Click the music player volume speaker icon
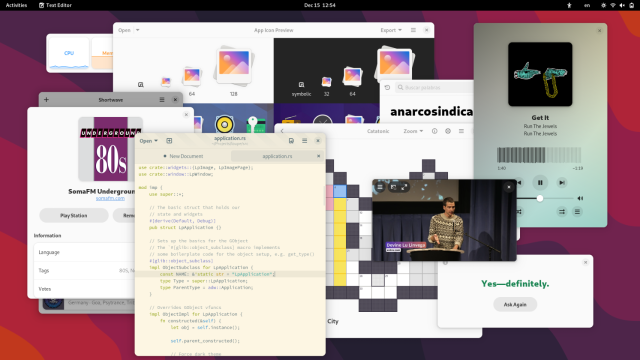 580,198
